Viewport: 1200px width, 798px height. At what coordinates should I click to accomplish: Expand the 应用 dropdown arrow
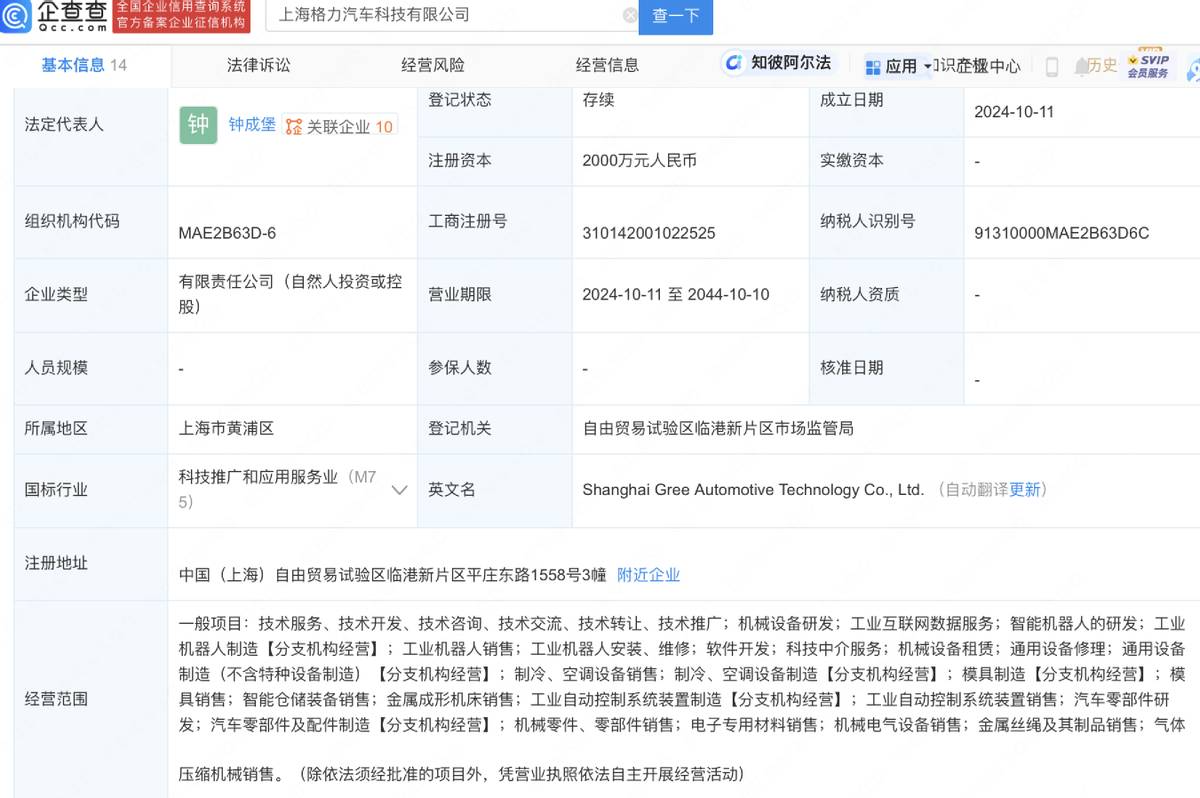tap(927, 66)
